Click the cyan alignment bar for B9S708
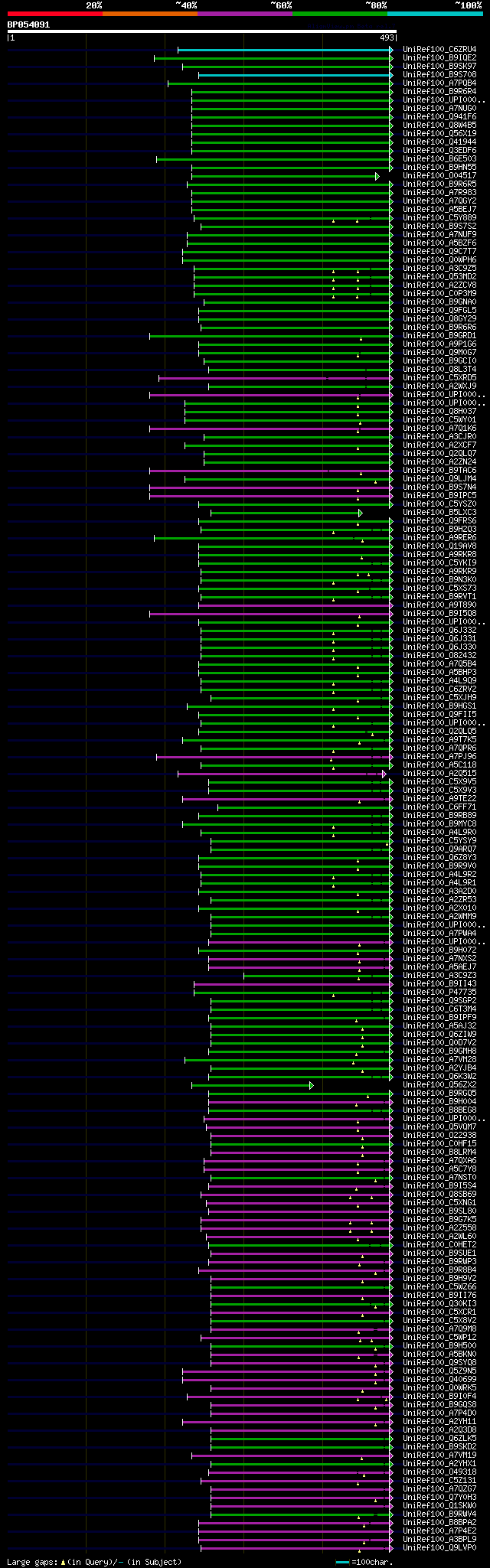This screenshot has height=1568, width=490. [295, 75]
